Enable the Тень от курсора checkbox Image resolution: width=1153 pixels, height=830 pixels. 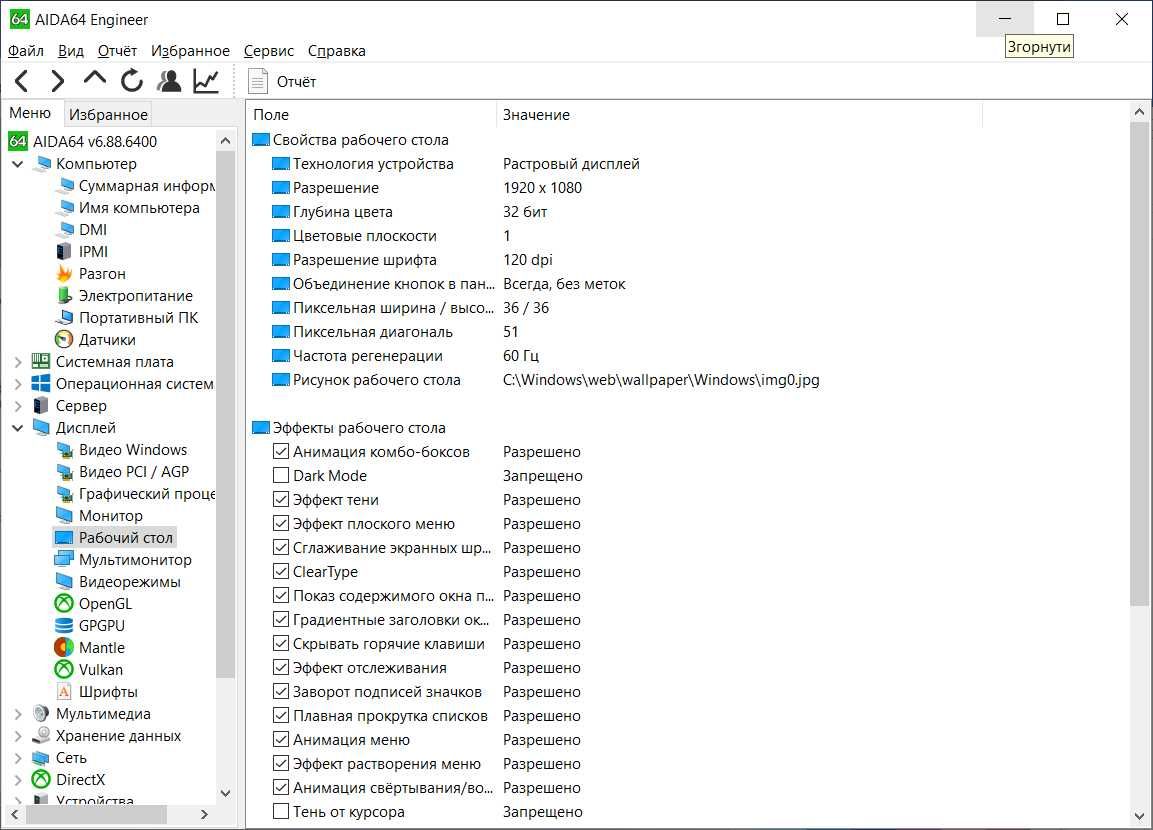tap(281, 812)
